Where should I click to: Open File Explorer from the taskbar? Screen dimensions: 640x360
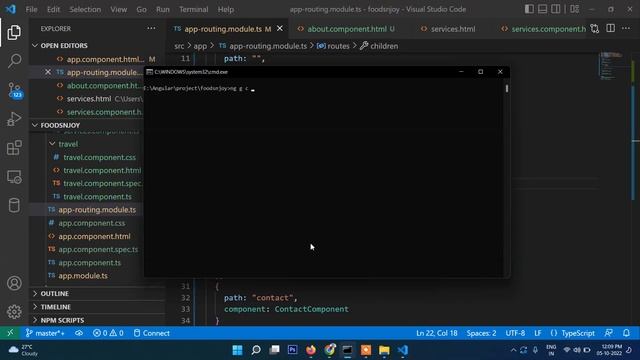point(384,350)
